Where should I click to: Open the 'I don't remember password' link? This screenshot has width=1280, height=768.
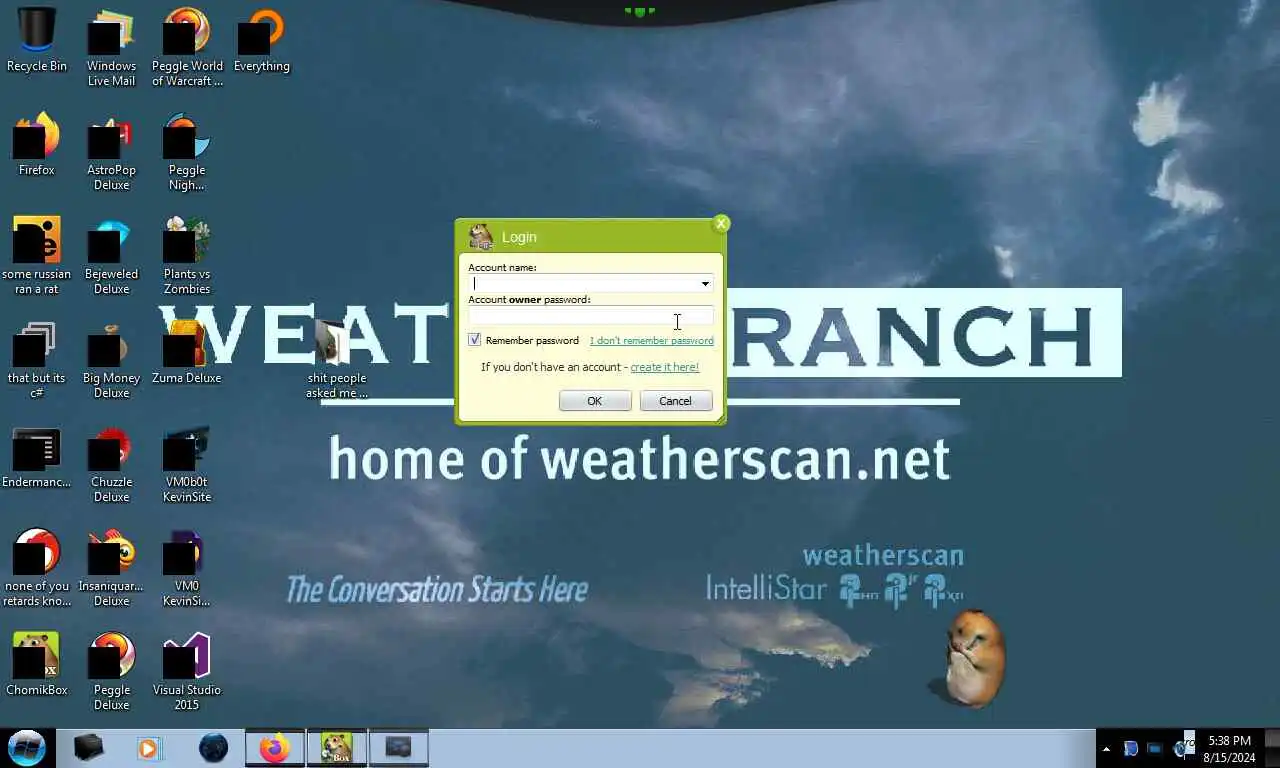pyautogui.click(x=652, y=340)
